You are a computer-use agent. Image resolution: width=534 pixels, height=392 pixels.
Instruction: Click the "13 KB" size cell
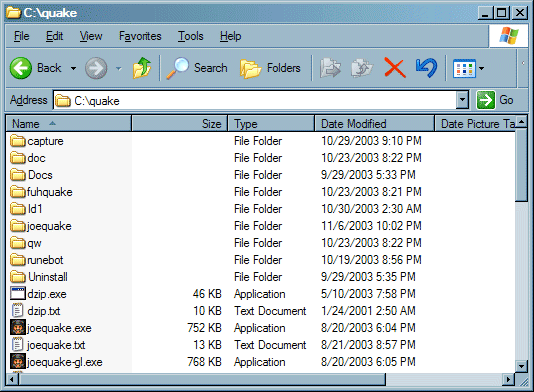(x=207, y=345)
